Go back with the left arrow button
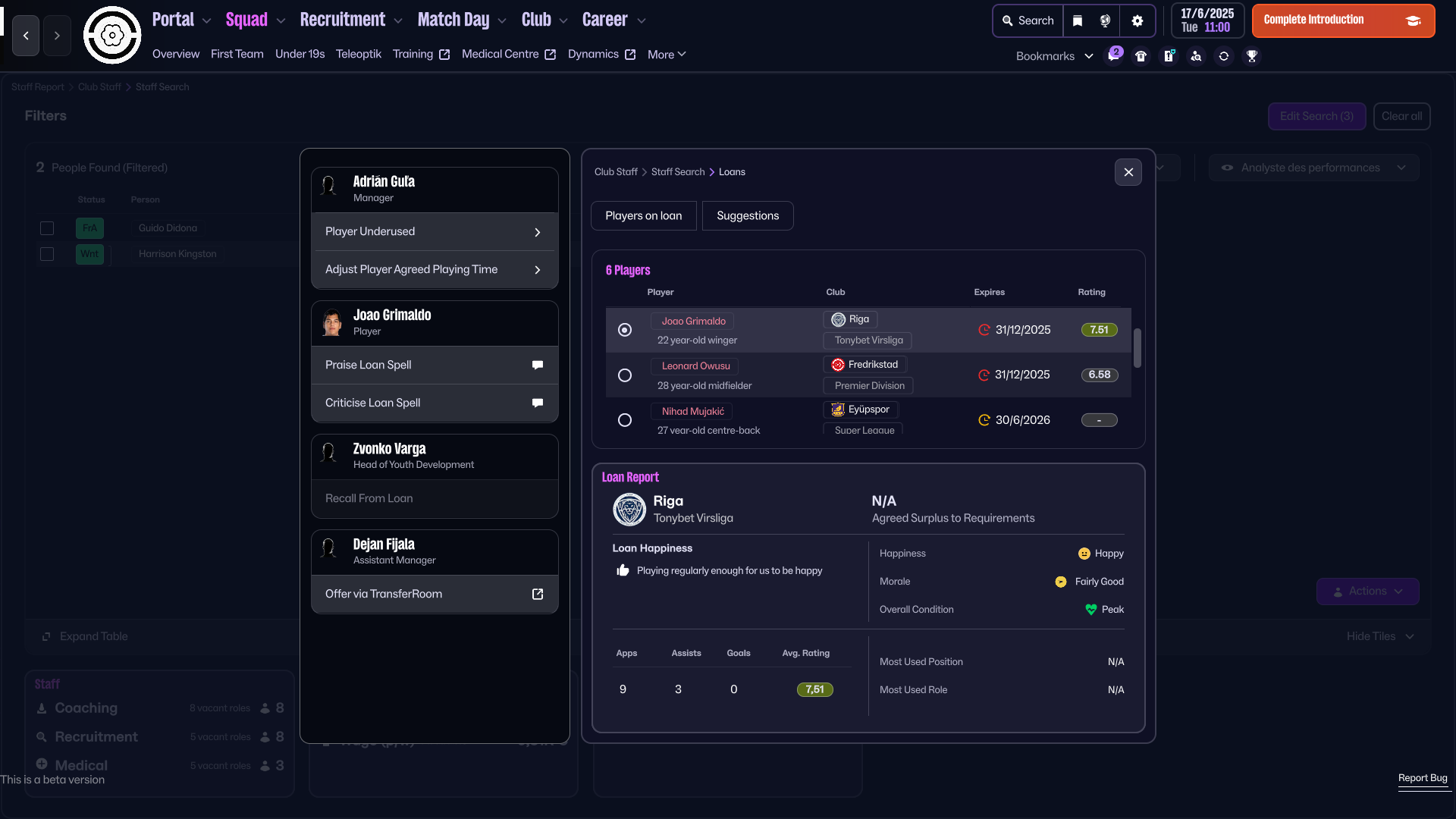The height and width of the screenshot is (819, 1456). point(26,36)
